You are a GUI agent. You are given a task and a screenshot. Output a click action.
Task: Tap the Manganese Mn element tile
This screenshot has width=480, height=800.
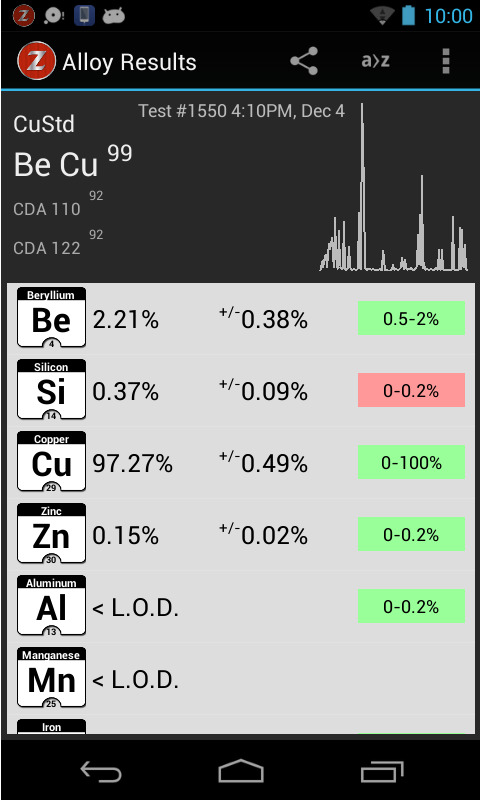click(x=51, y=677)
